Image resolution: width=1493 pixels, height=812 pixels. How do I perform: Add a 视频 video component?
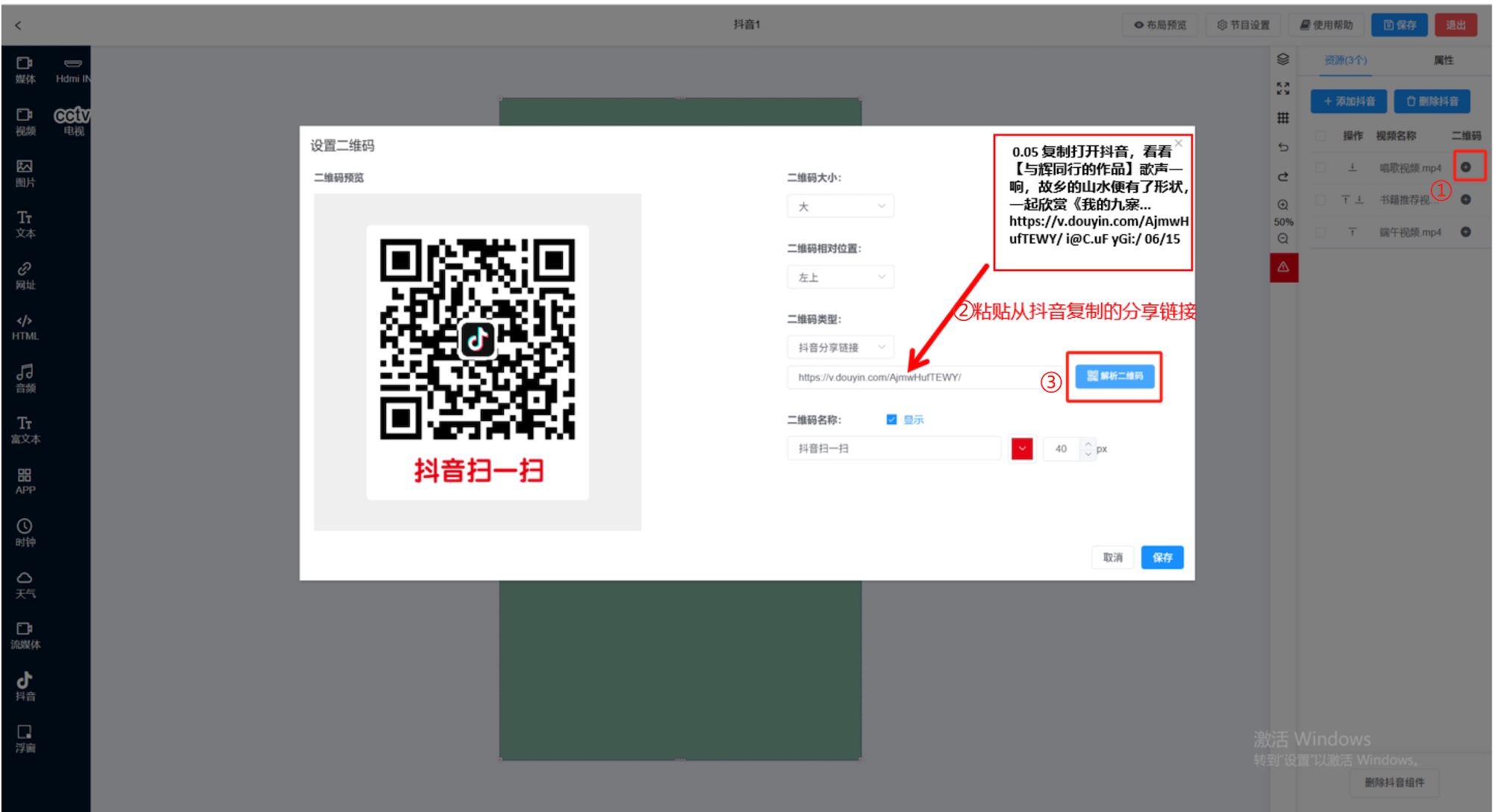[25, 122]
